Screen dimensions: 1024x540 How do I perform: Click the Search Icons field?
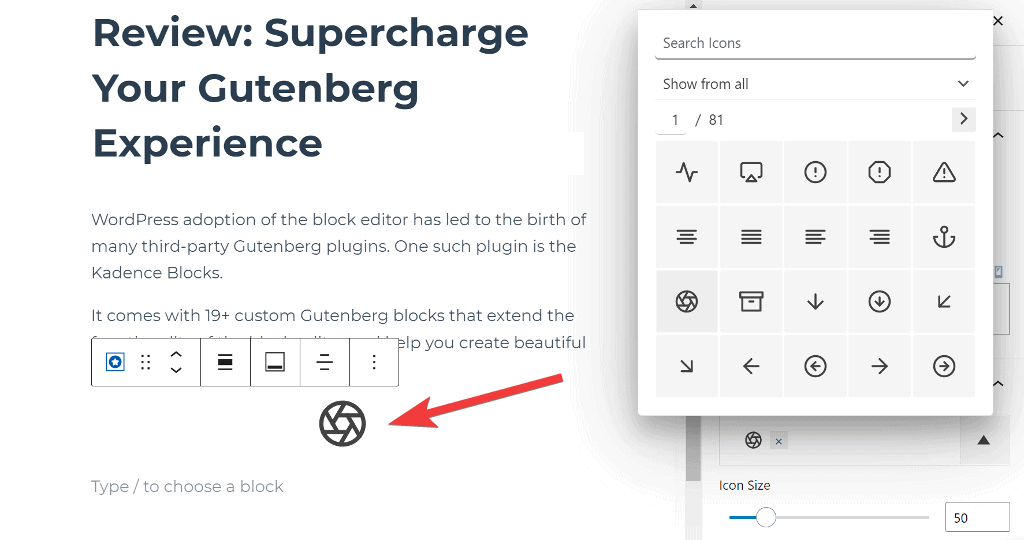click(816, 43)
